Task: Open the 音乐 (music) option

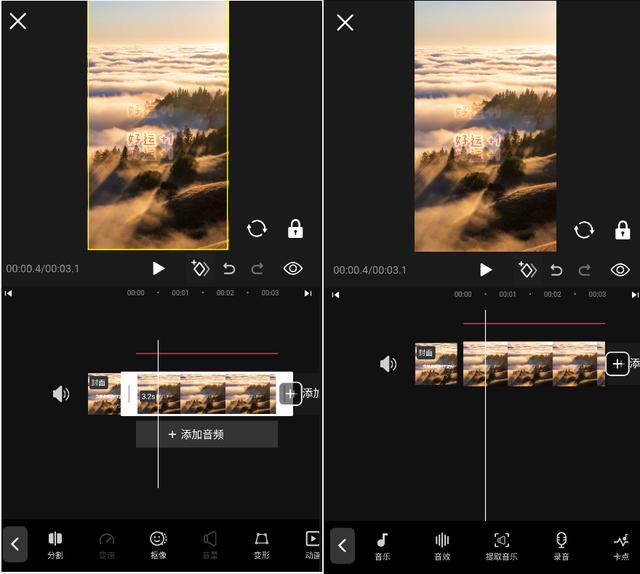Action: pyautogui.click(x=382, y=545)
